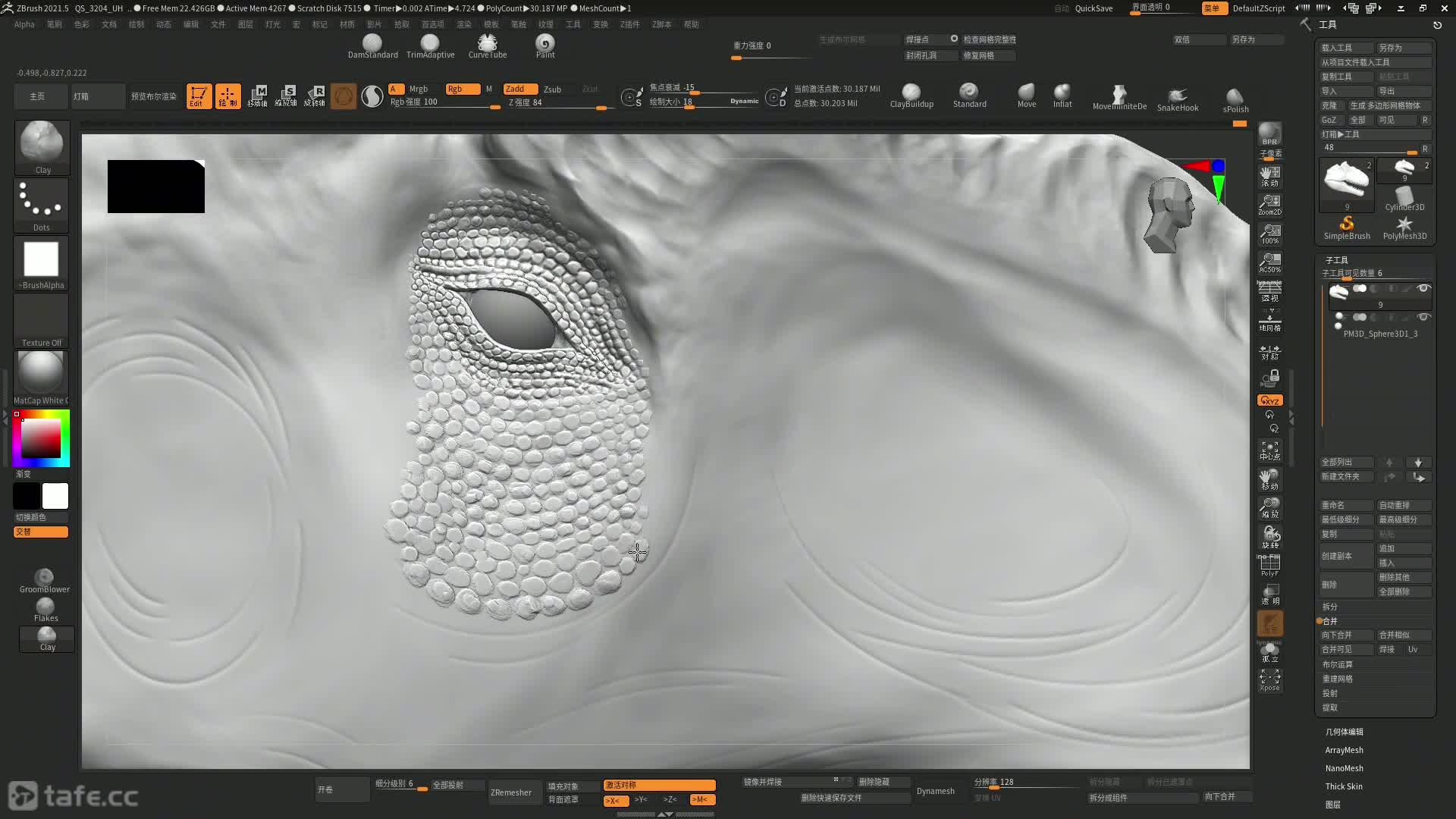Select the Paint brush
This screenshot has width=1456, height=819.
tap(545, 46)
